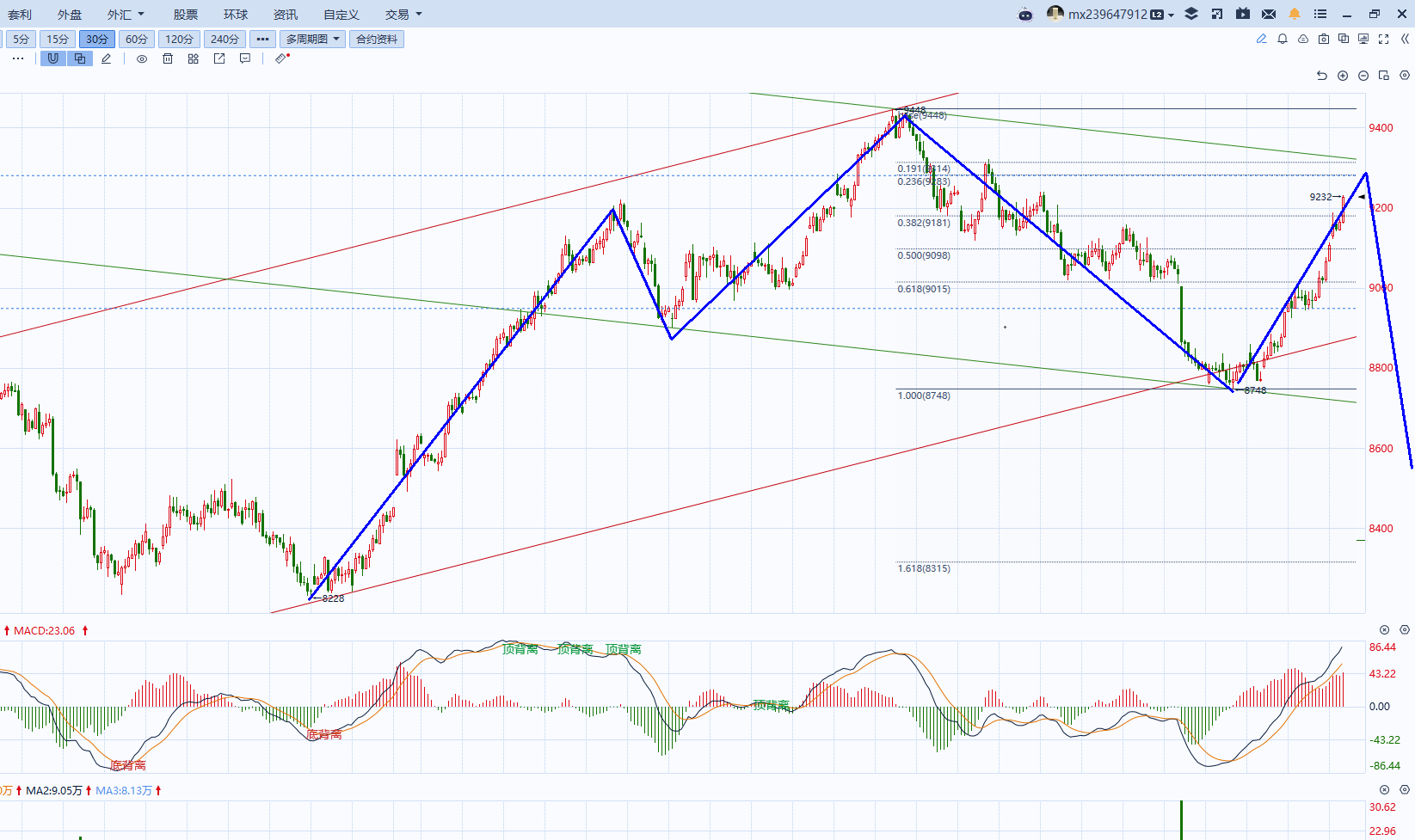Click the cloud sync icon
This screenshot has height=840, width=1415.
click(x=1303, y=39)
